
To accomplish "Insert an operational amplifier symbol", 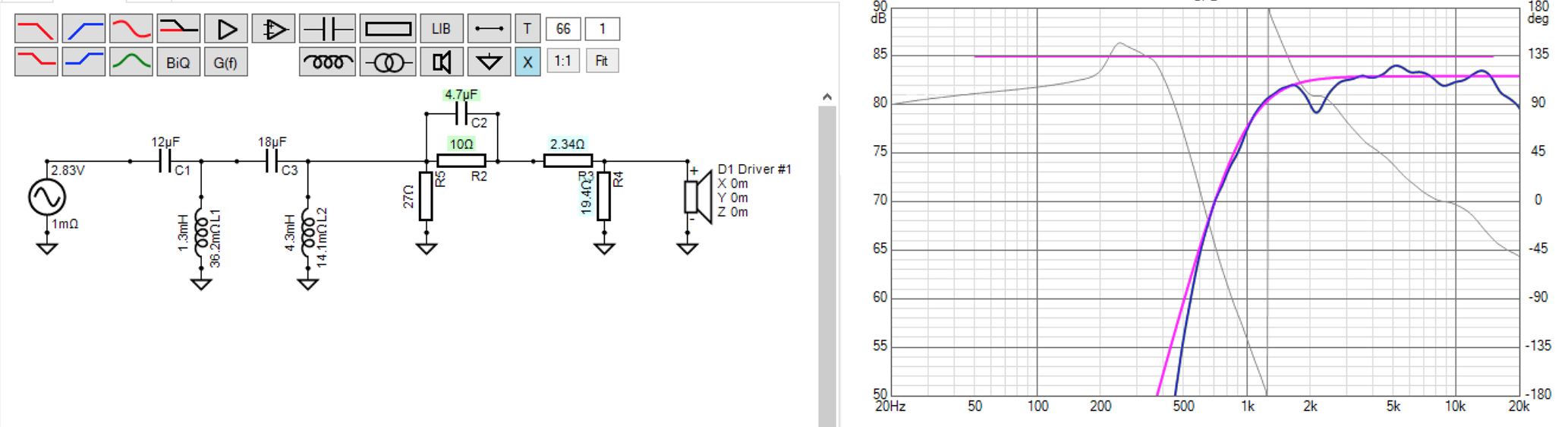I will (x=273, y=29).
